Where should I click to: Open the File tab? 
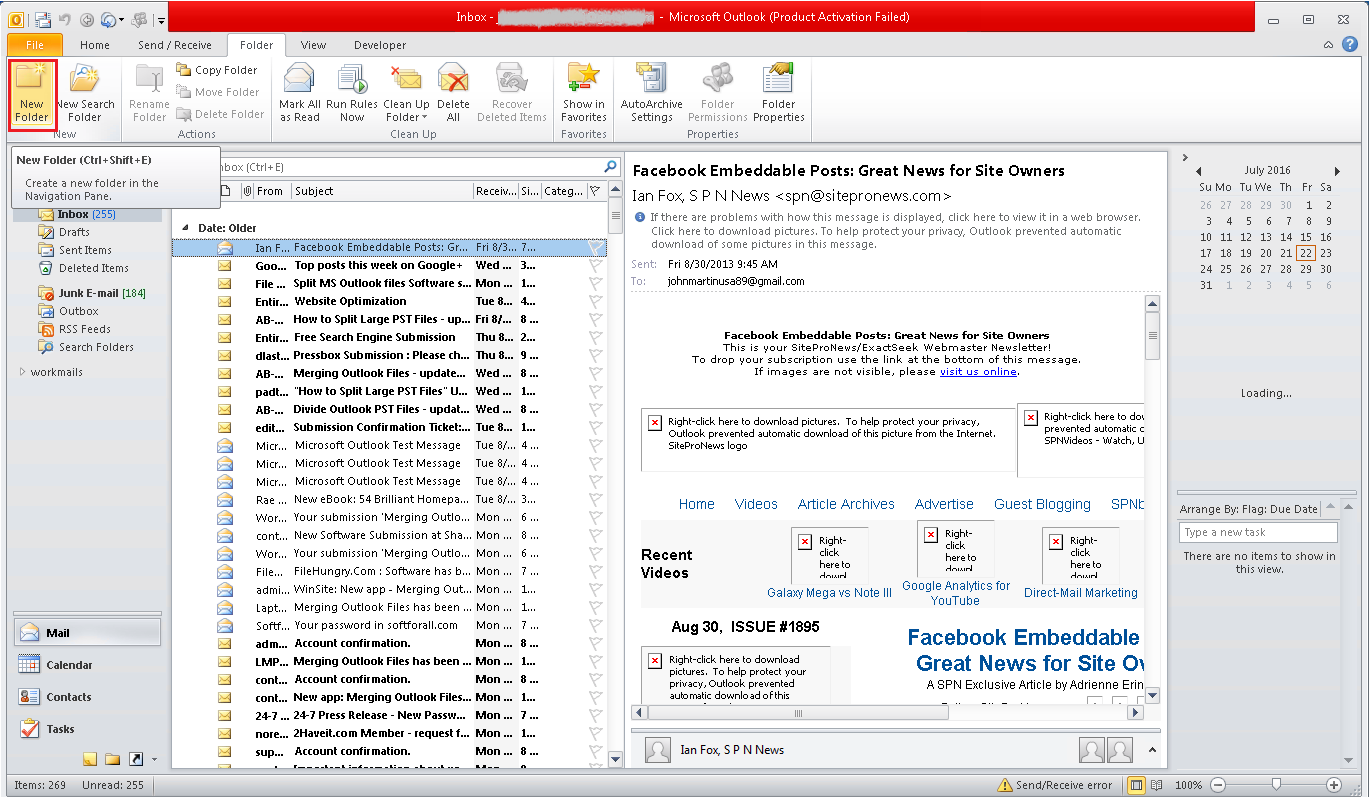(x=35, y=45)
